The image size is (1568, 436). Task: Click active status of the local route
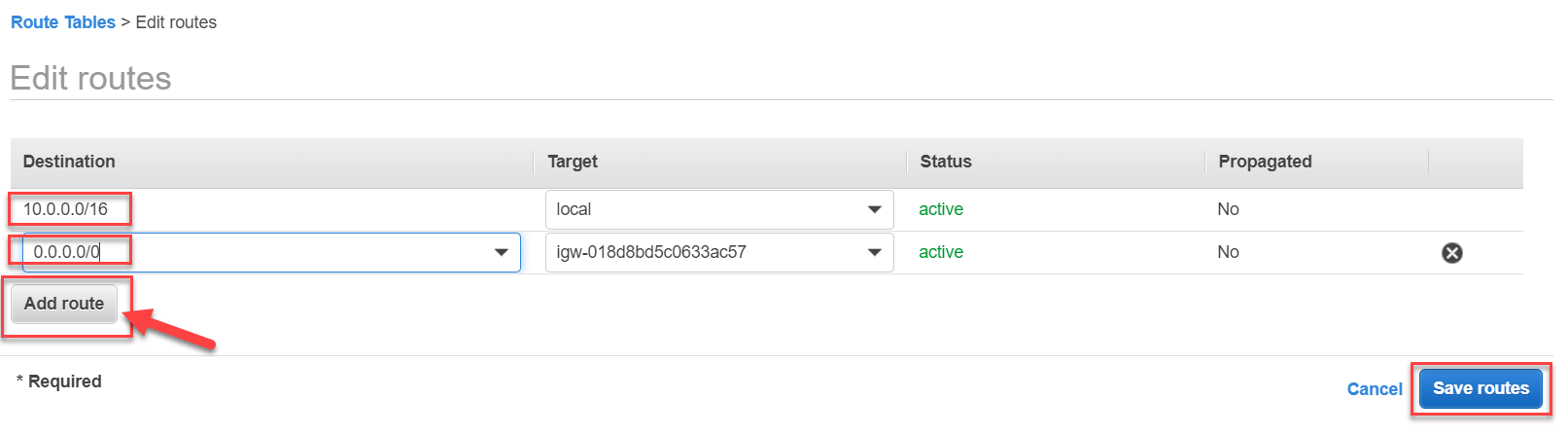(941, 209)
